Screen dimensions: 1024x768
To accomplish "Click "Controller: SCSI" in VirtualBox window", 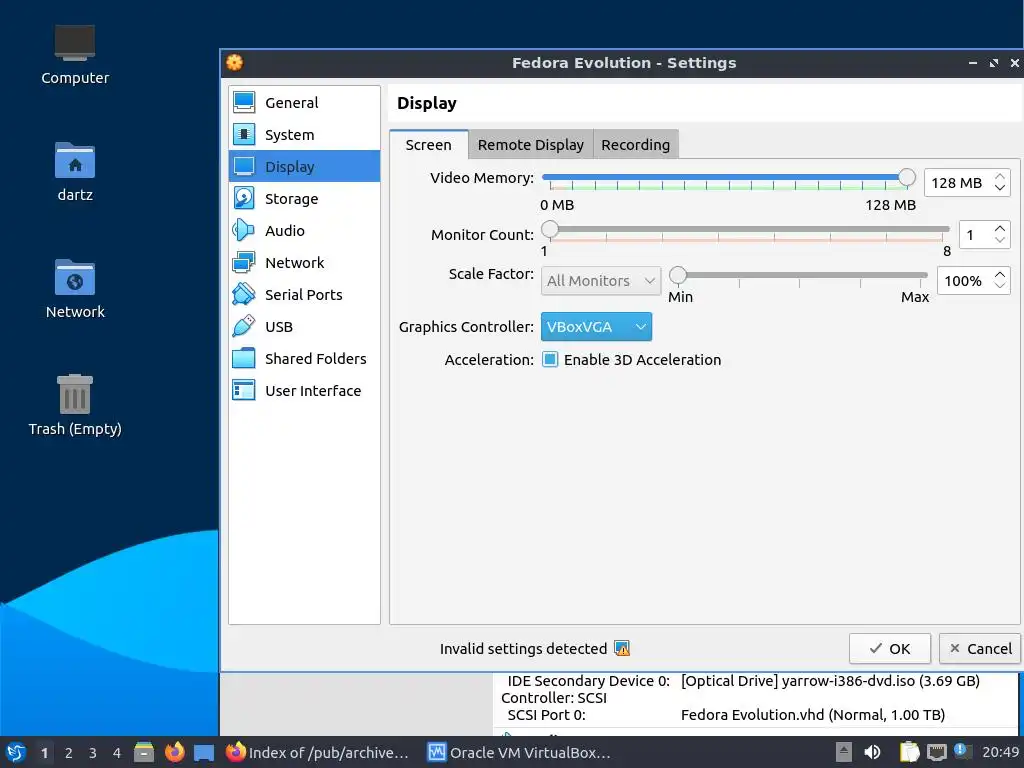I will coord(554,697).
